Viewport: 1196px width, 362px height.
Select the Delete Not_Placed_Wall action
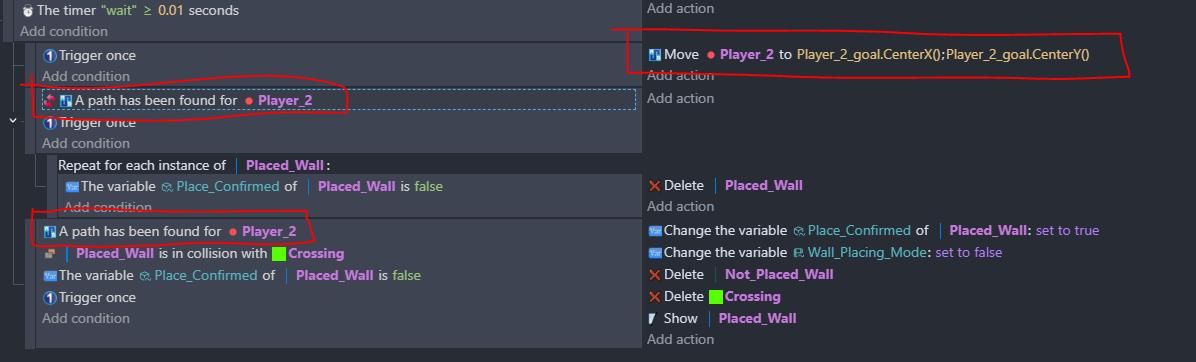pos(741,274)
